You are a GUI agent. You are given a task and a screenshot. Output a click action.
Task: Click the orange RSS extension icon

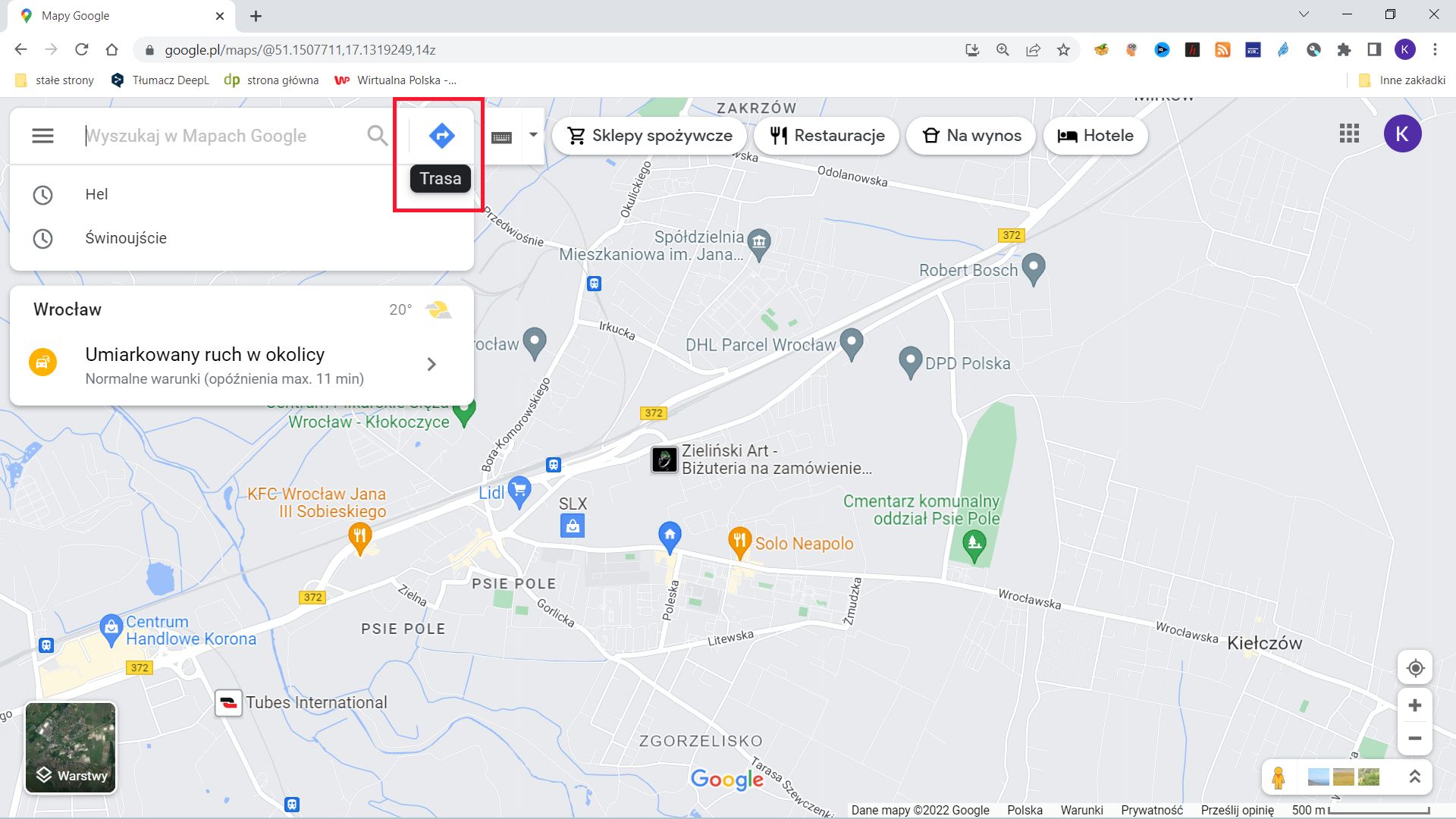(1223, 50)
